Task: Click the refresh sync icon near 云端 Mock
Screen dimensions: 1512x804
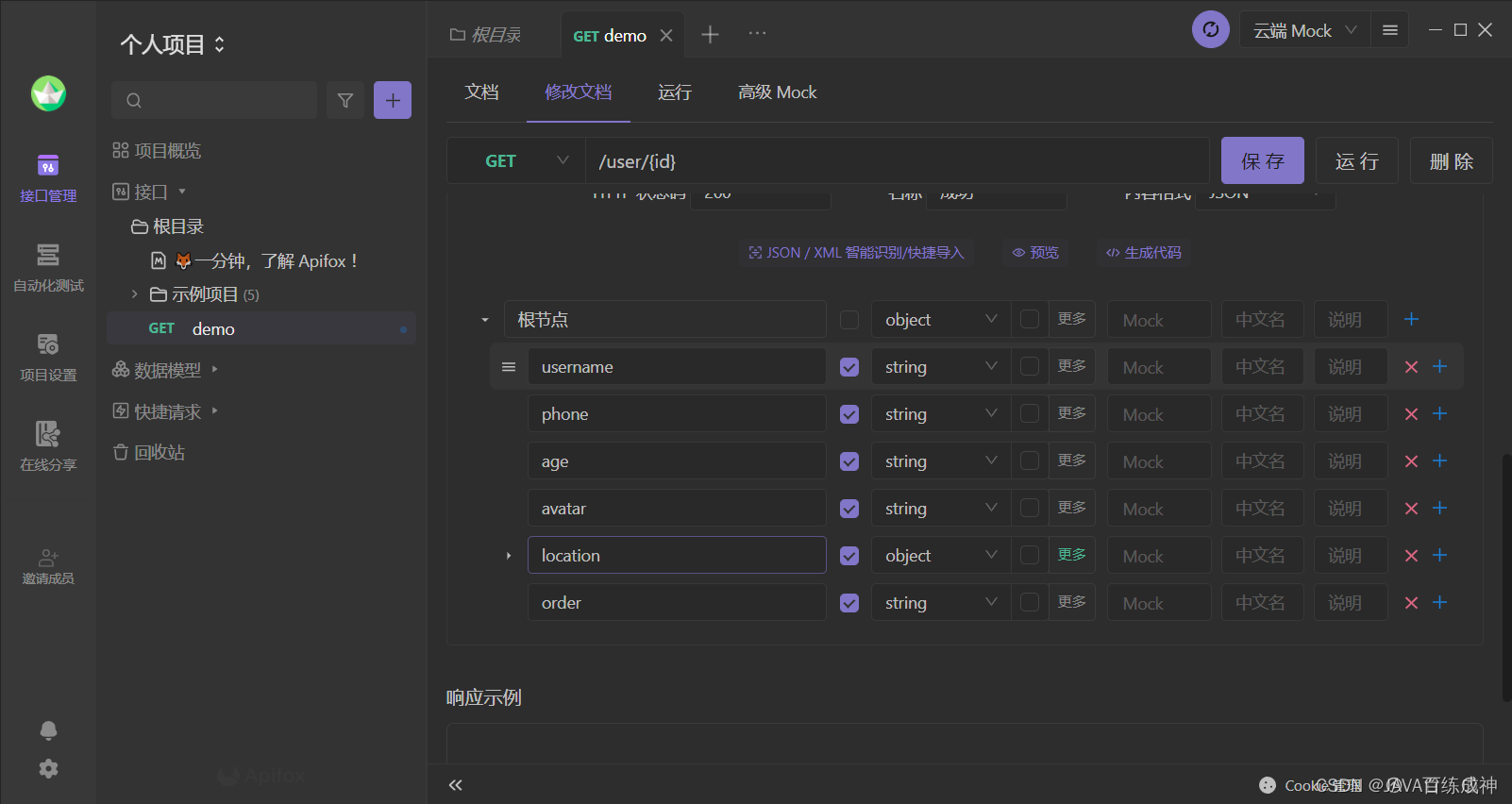Action: 1211,30
